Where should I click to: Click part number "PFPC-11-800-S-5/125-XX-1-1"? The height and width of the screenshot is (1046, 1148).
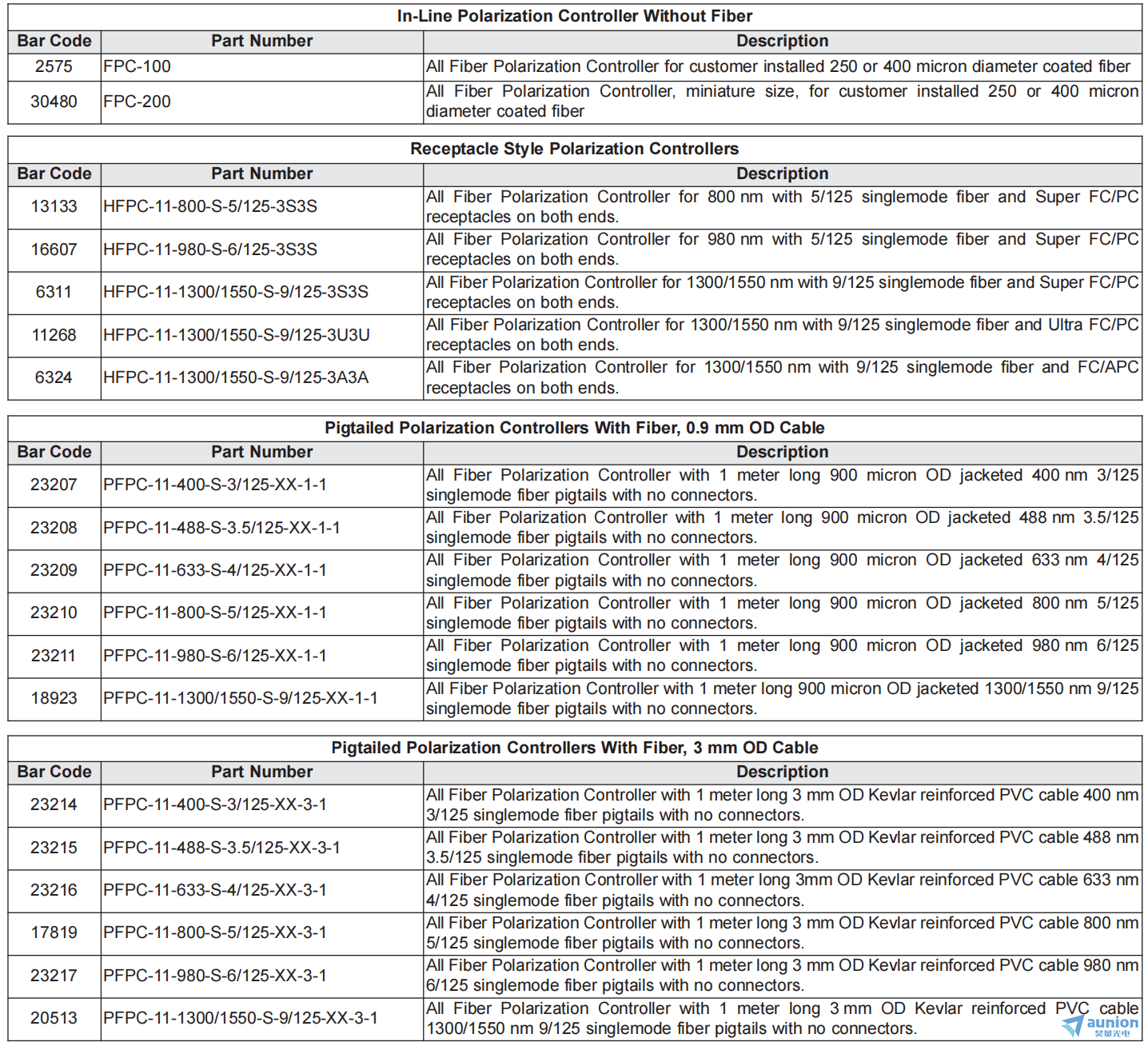pos(215,613)
